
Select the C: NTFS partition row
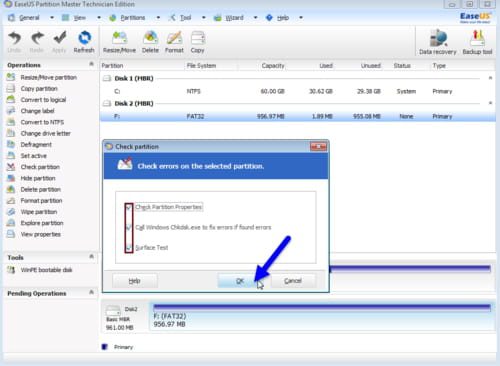pyautogui.click(x=297, y=91)
